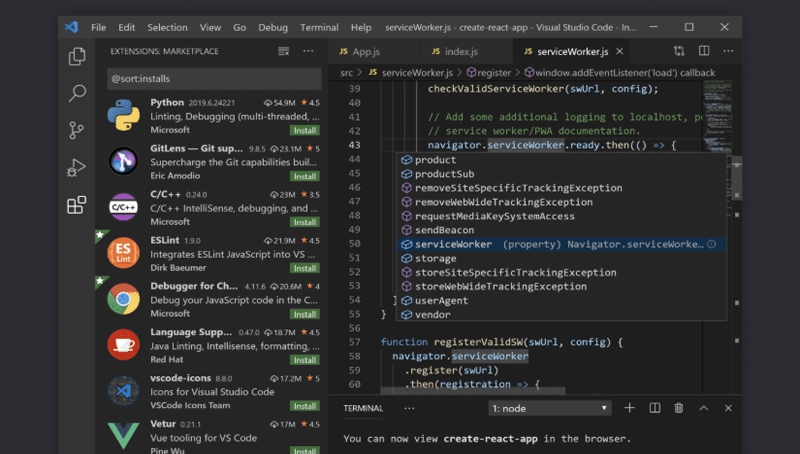Open the Source Control view icon
Viewport: 800px width, 454px height.
[x=77, y=130]
